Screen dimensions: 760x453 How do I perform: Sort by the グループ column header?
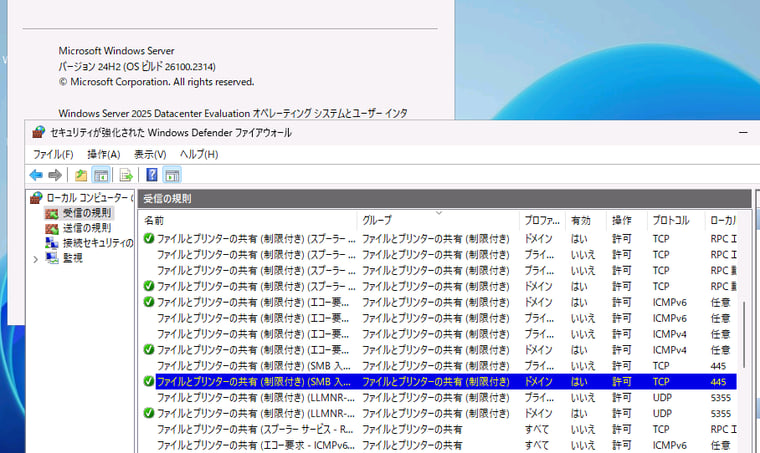point(438,220)
